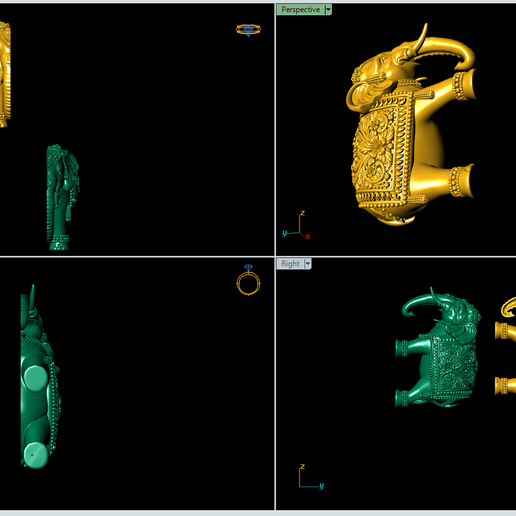
Task: Pick the gold ring circle with a blue gem on top
Action: click(x=248, y=280)
